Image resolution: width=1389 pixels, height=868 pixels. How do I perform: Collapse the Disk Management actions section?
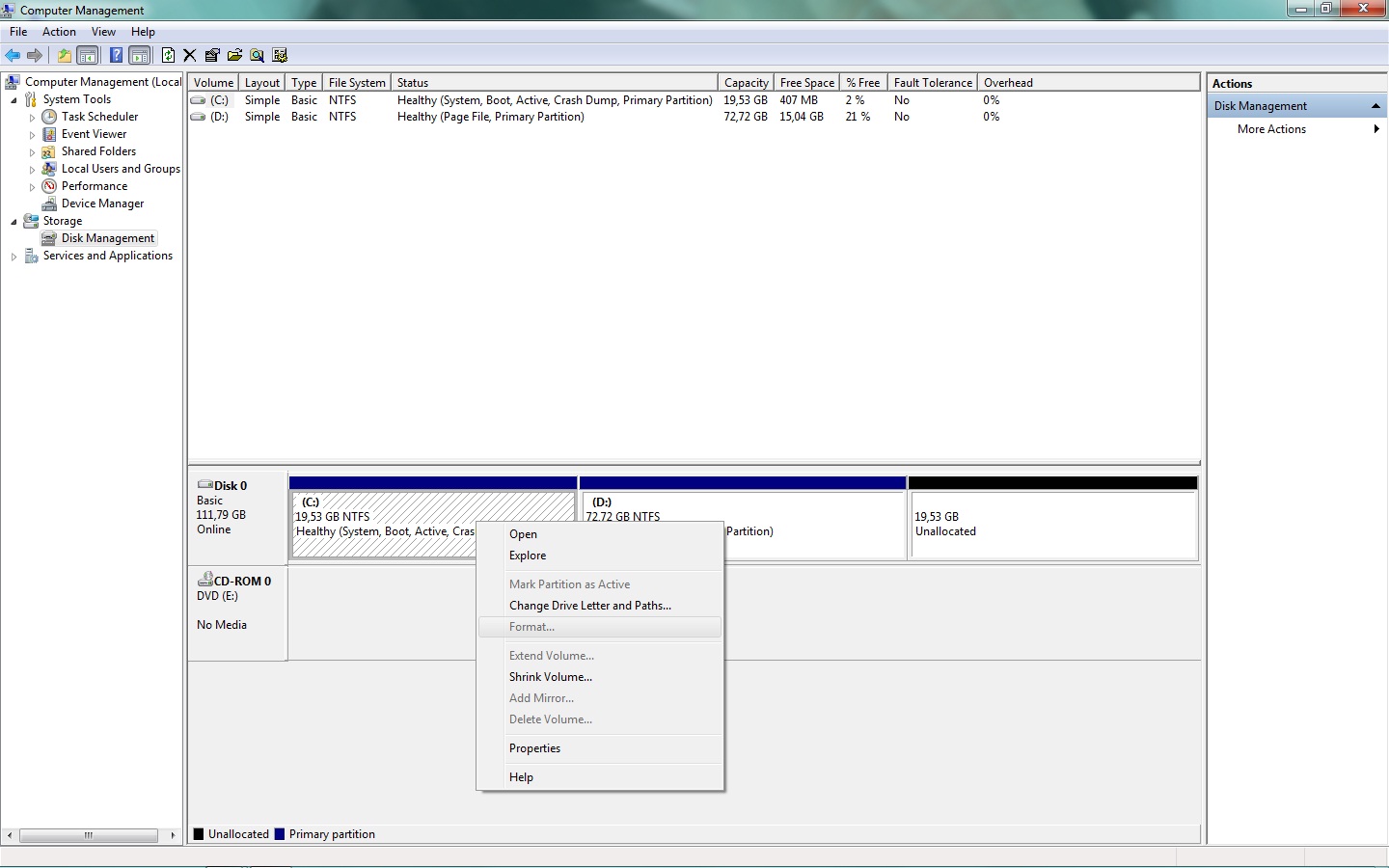[1376, 106]
